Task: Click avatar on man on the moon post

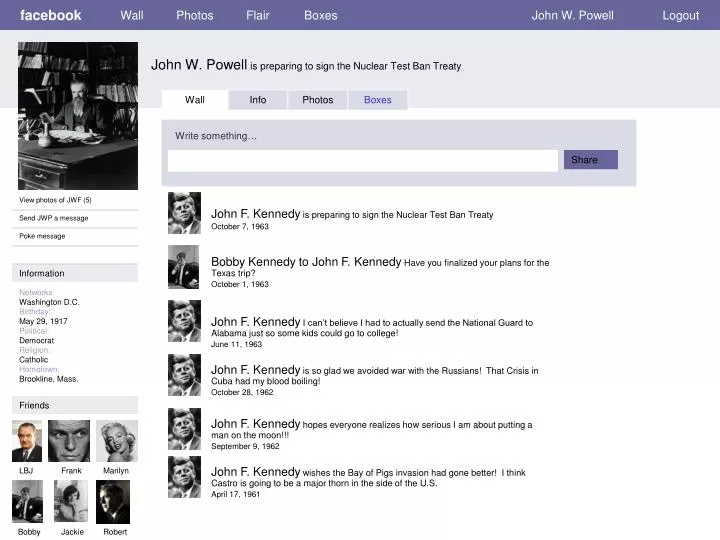Action: tap(184, 429)
